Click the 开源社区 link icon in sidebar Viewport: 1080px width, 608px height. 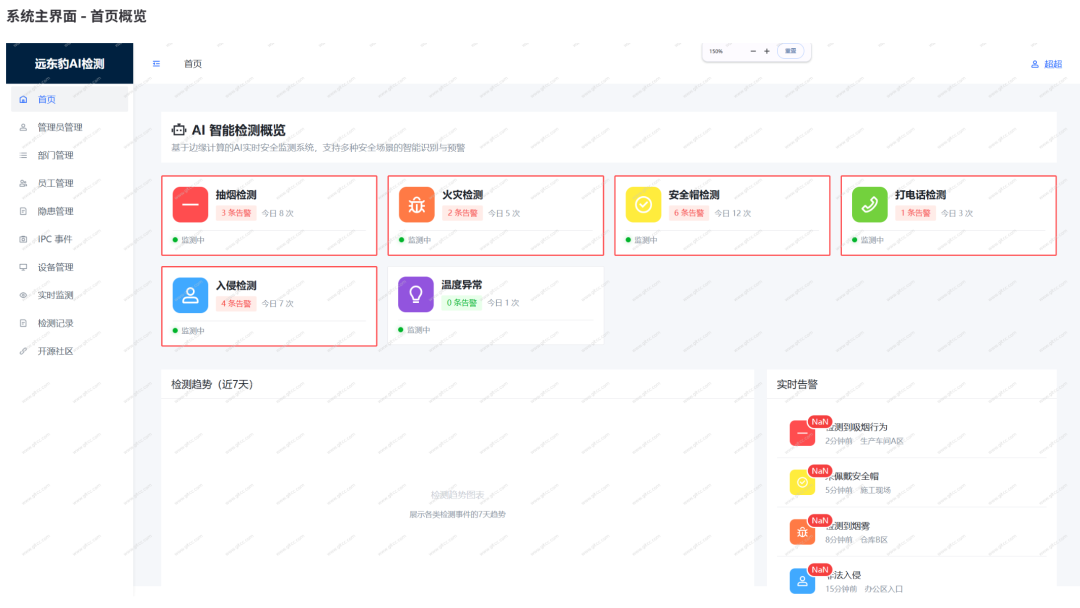coord(23,351)
